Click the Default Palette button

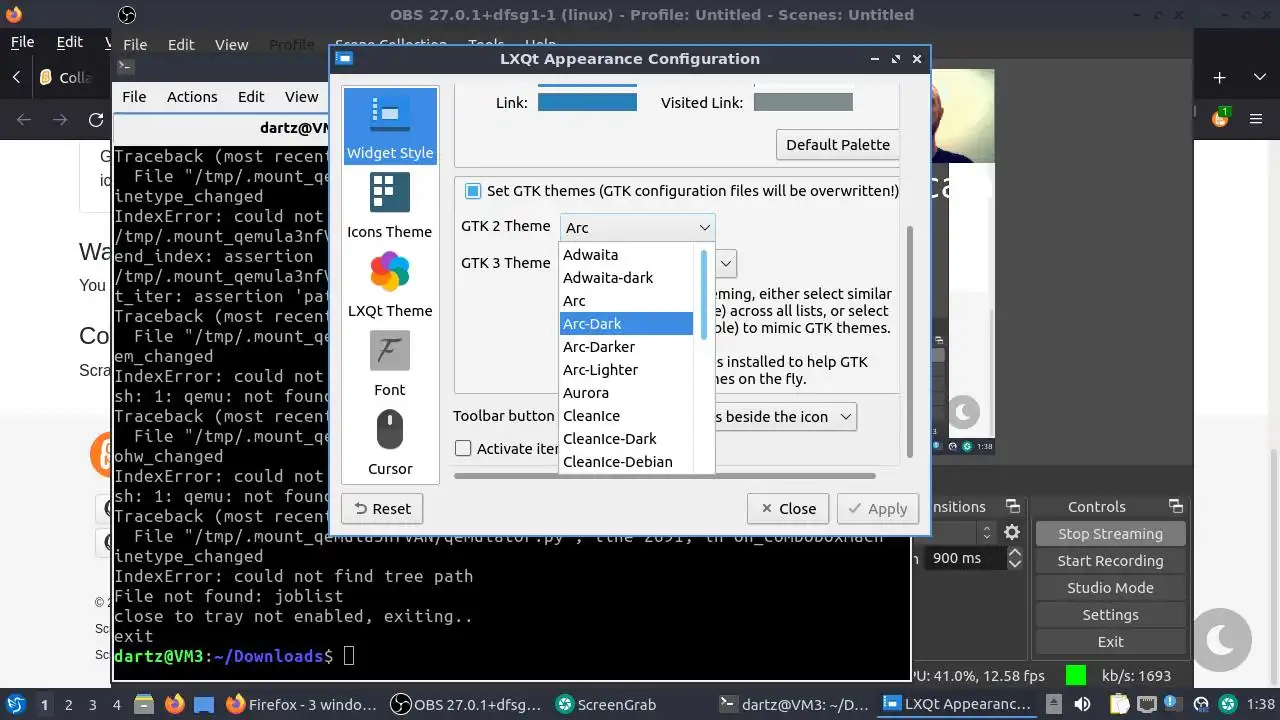click(837, 144)
